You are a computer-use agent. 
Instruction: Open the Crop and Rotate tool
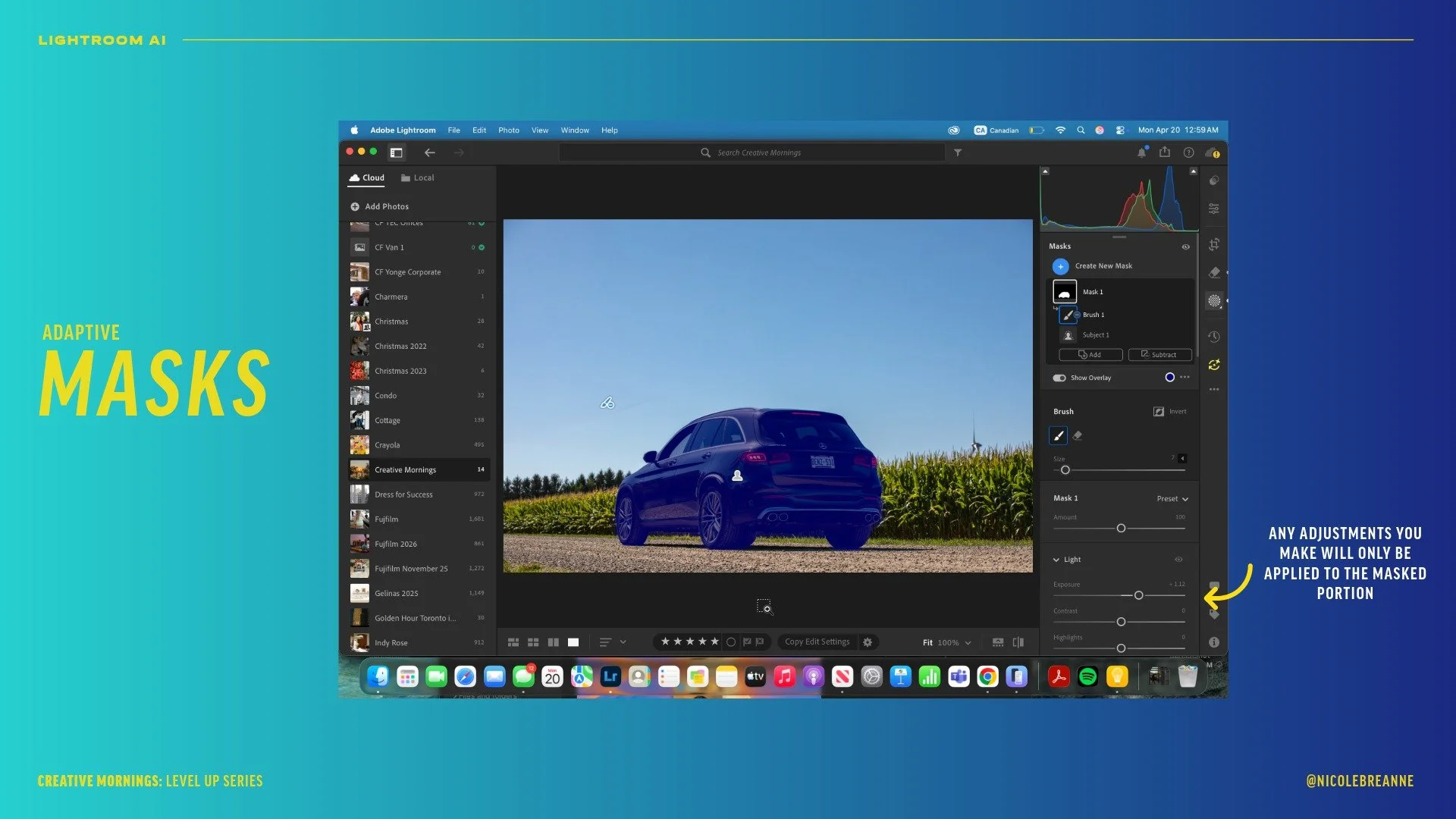pyautogui.click(x=1214, y=244)
